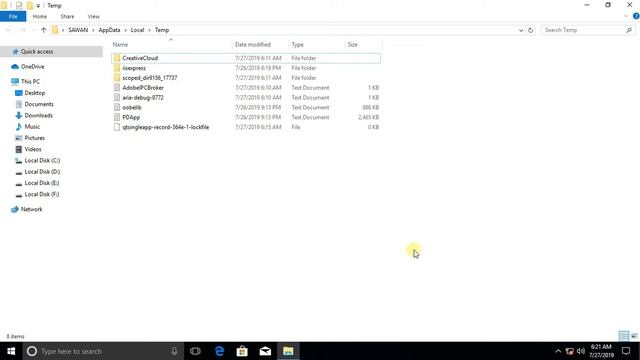Open the Action Center notifications icon
Image resolution: width=640 pixels, height=360 pixels.
coord(626,351)
